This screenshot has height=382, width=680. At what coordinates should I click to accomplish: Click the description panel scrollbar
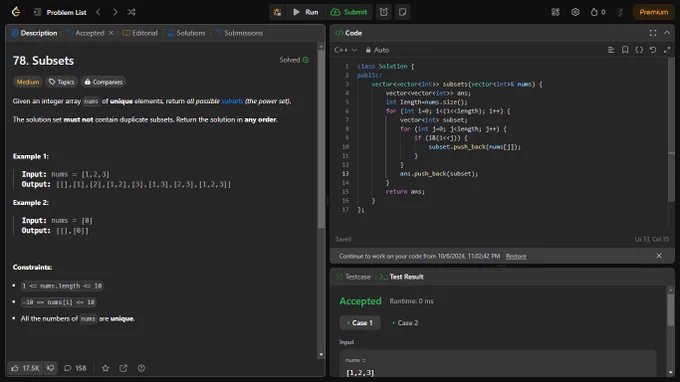(x=321, y=139)
